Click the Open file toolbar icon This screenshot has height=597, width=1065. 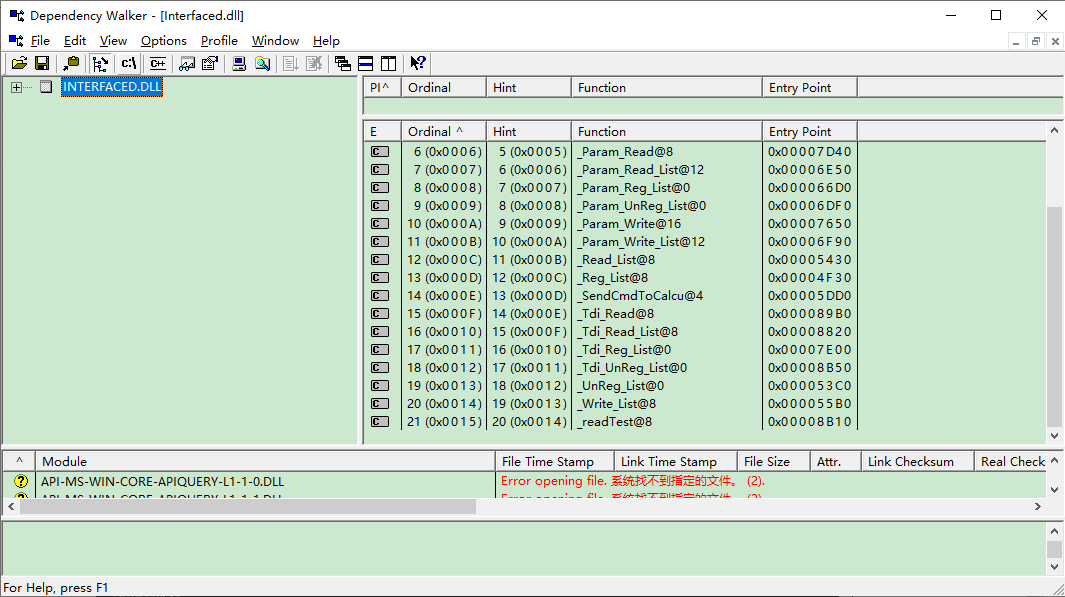(19, 63)
